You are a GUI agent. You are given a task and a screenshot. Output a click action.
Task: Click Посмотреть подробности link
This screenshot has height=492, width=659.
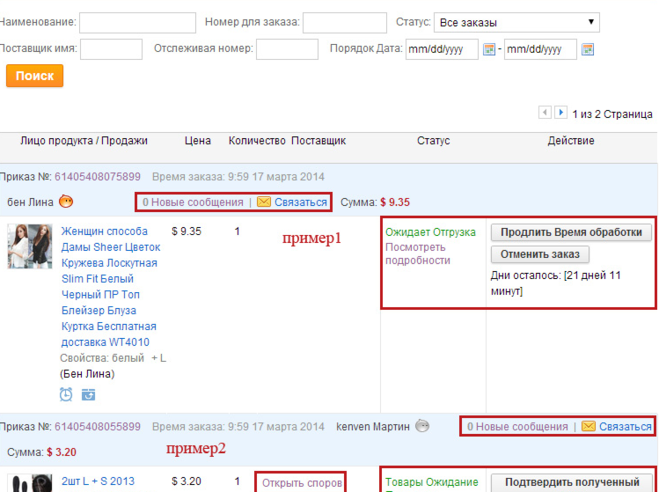point(418,254)
